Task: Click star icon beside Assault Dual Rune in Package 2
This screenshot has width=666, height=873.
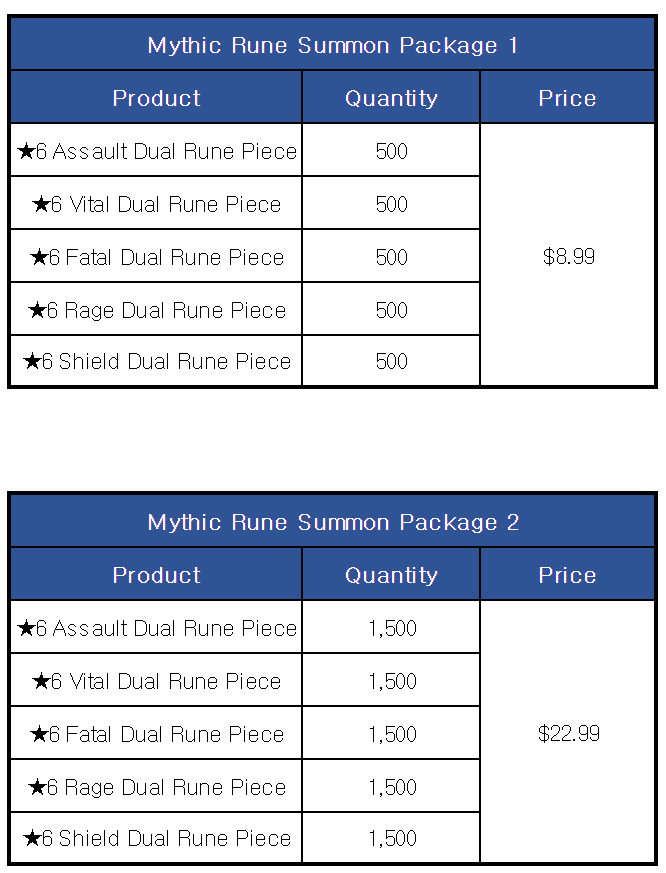Action: coord(26,628)
